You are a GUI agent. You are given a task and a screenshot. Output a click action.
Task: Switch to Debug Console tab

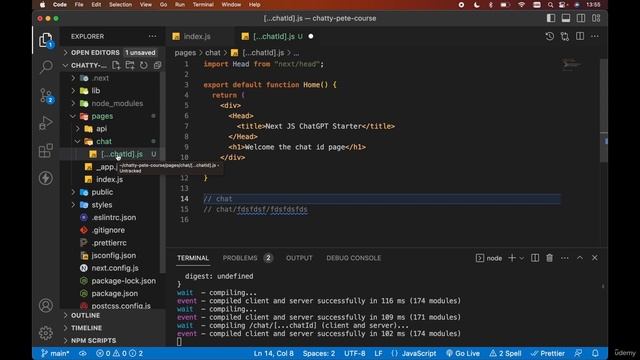pos(353,258)
